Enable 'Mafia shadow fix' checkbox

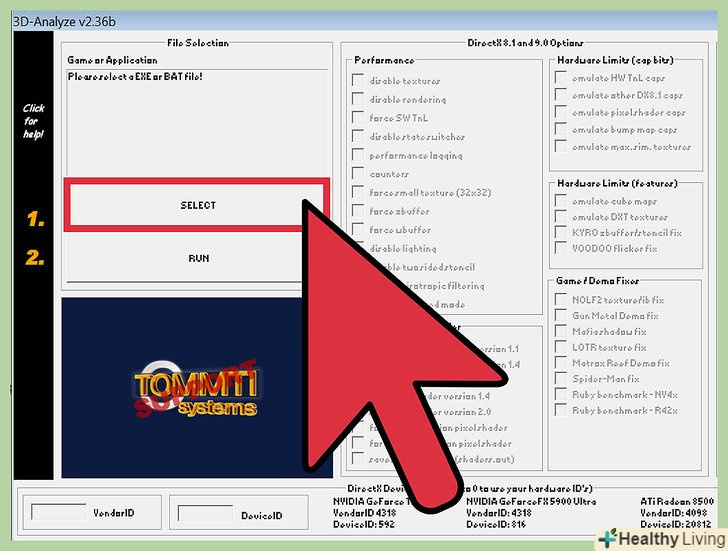coord(561,331)
